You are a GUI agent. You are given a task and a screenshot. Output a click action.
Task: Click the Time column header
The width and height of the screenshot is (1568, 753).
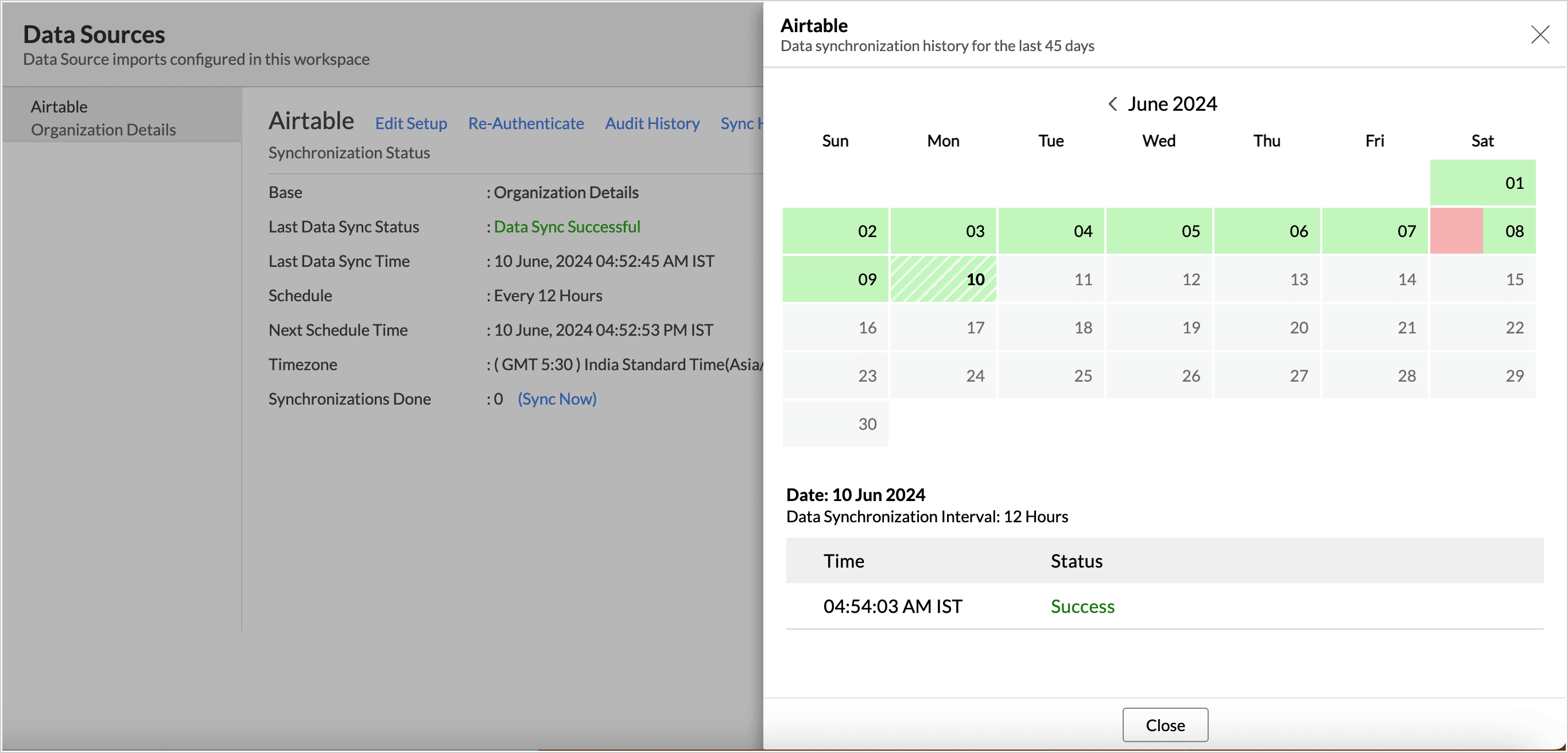pyautogui.click(x=844, y=561)
